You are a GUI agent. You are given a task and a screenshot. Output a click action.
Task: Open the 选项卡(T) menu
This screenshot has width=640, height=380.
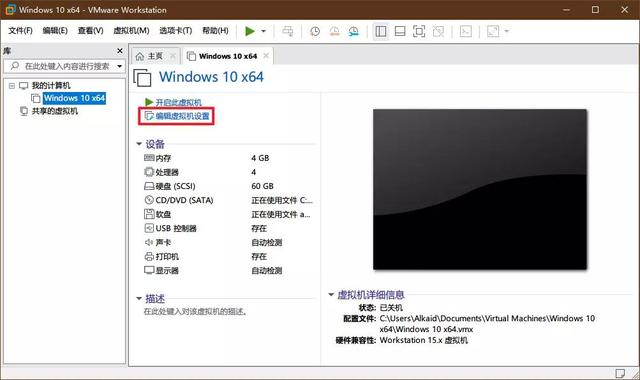pyautogui.click(x=176, y=31)
